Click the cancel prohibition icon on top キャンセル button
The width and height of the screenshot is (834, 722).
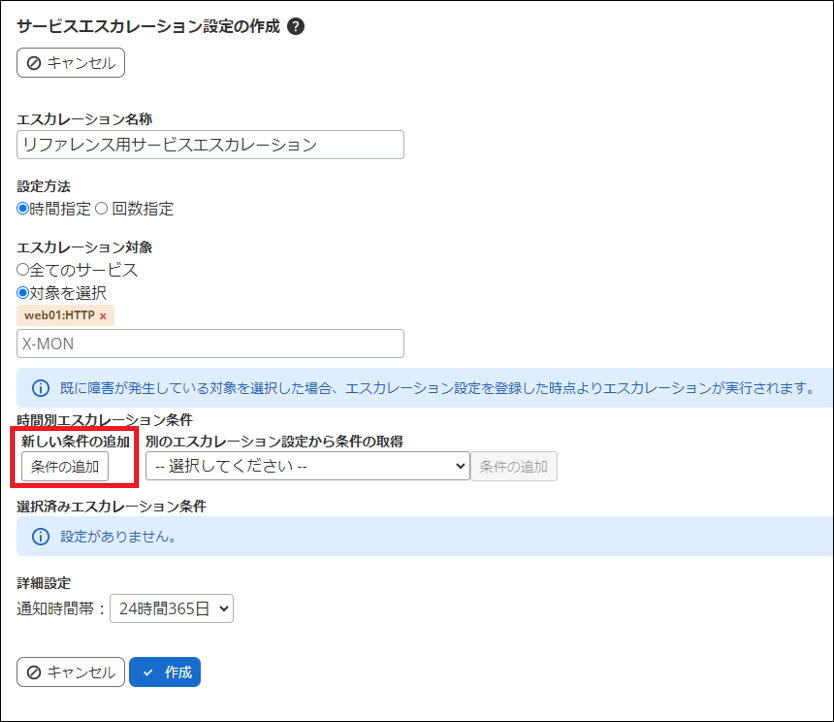pos(34,62)
